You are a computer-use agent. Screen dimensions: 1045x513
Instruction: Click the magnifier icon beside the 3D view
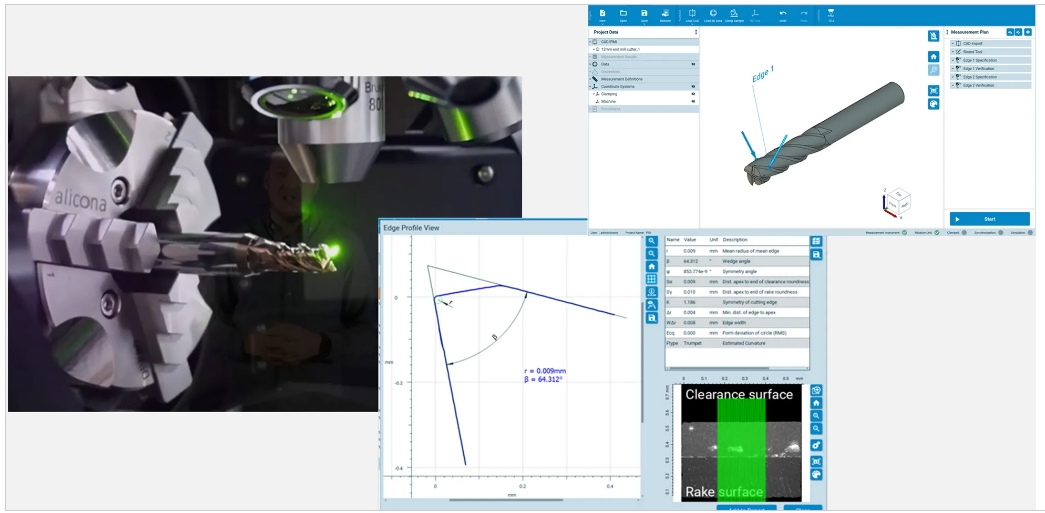pos(934,70)
